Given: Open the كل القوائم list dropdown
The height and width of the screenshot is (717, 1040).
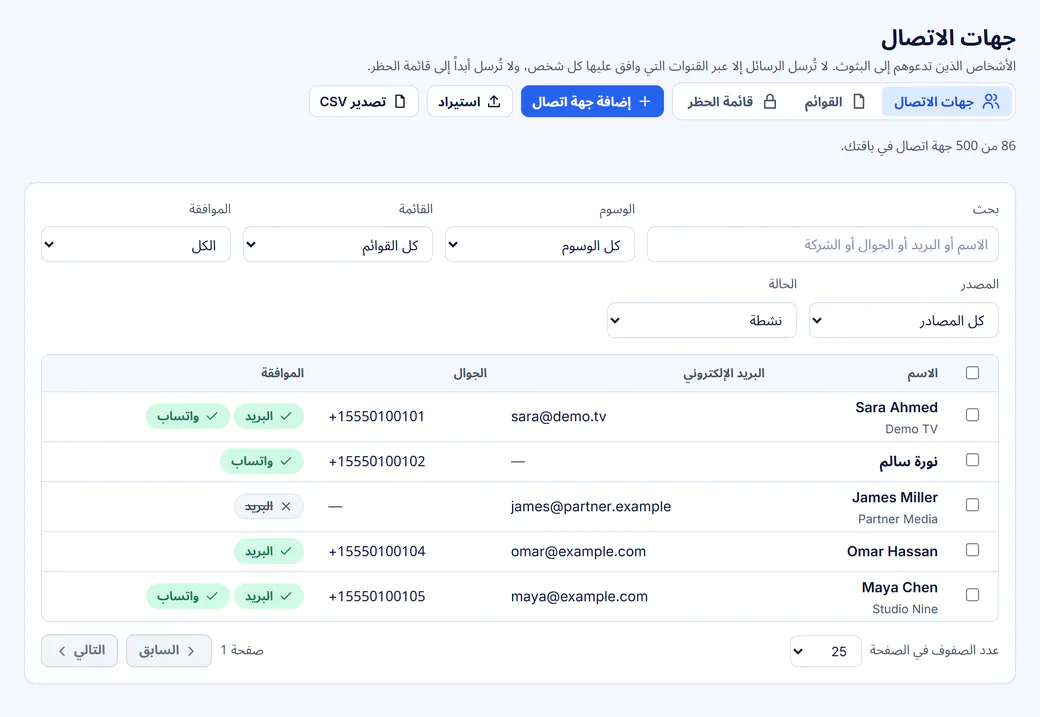Looking at the screenshot, I should pos(338,245).
